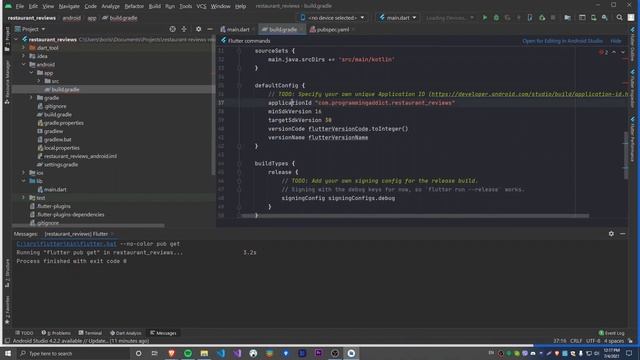Open the Flutter Attach phone icon

coord(530,18)
